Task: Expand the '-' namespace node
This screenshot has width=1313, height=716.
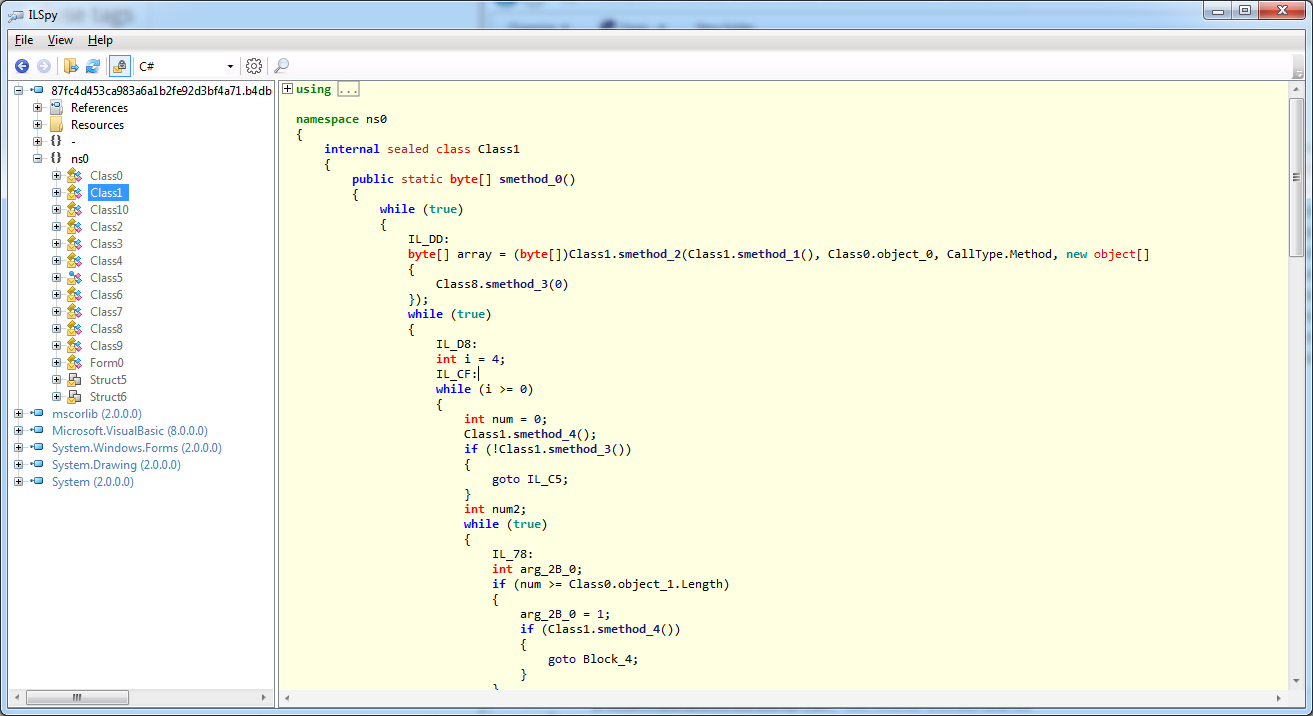Action: tap(38, 141)
